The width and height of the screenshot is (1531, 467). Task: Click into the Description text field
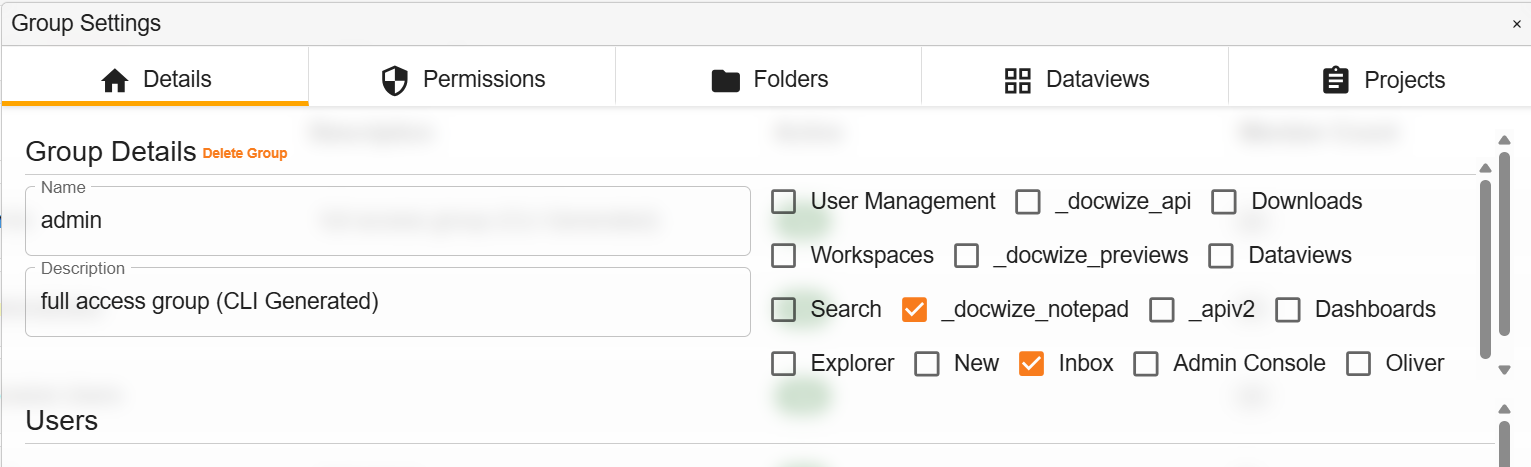(387, 302)
